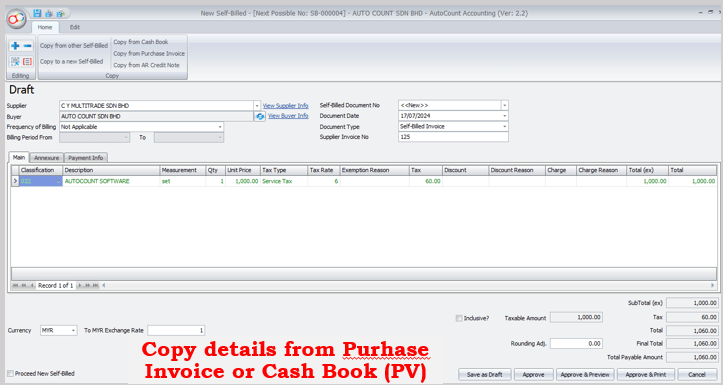Click the row indicator arrow of first row

coord(15,181)
